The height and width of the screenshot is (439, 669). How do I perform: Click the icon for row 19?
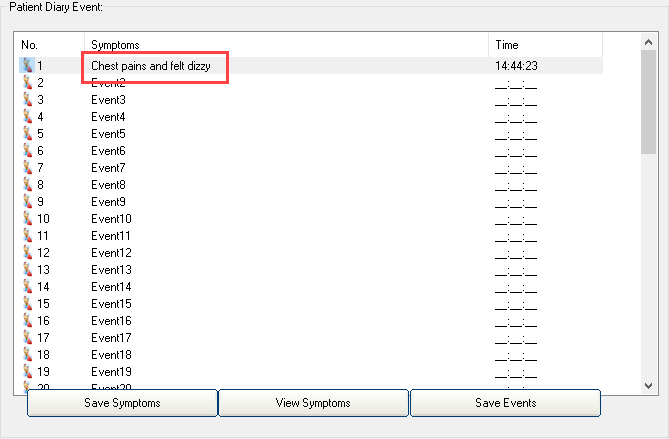(x=27, y=372)
